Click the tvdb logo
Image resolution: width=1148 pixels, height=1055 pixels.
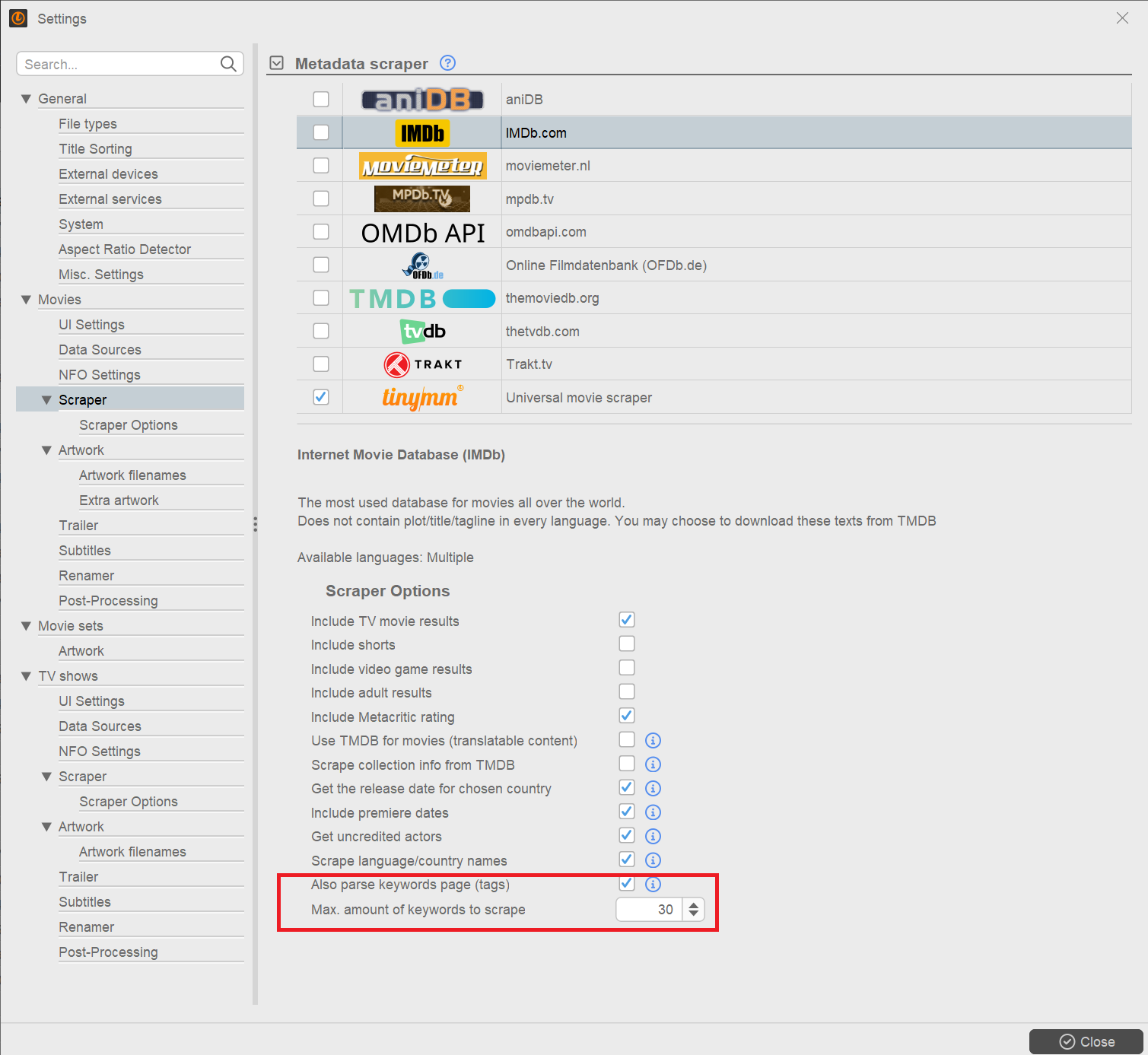pos(422,332)
